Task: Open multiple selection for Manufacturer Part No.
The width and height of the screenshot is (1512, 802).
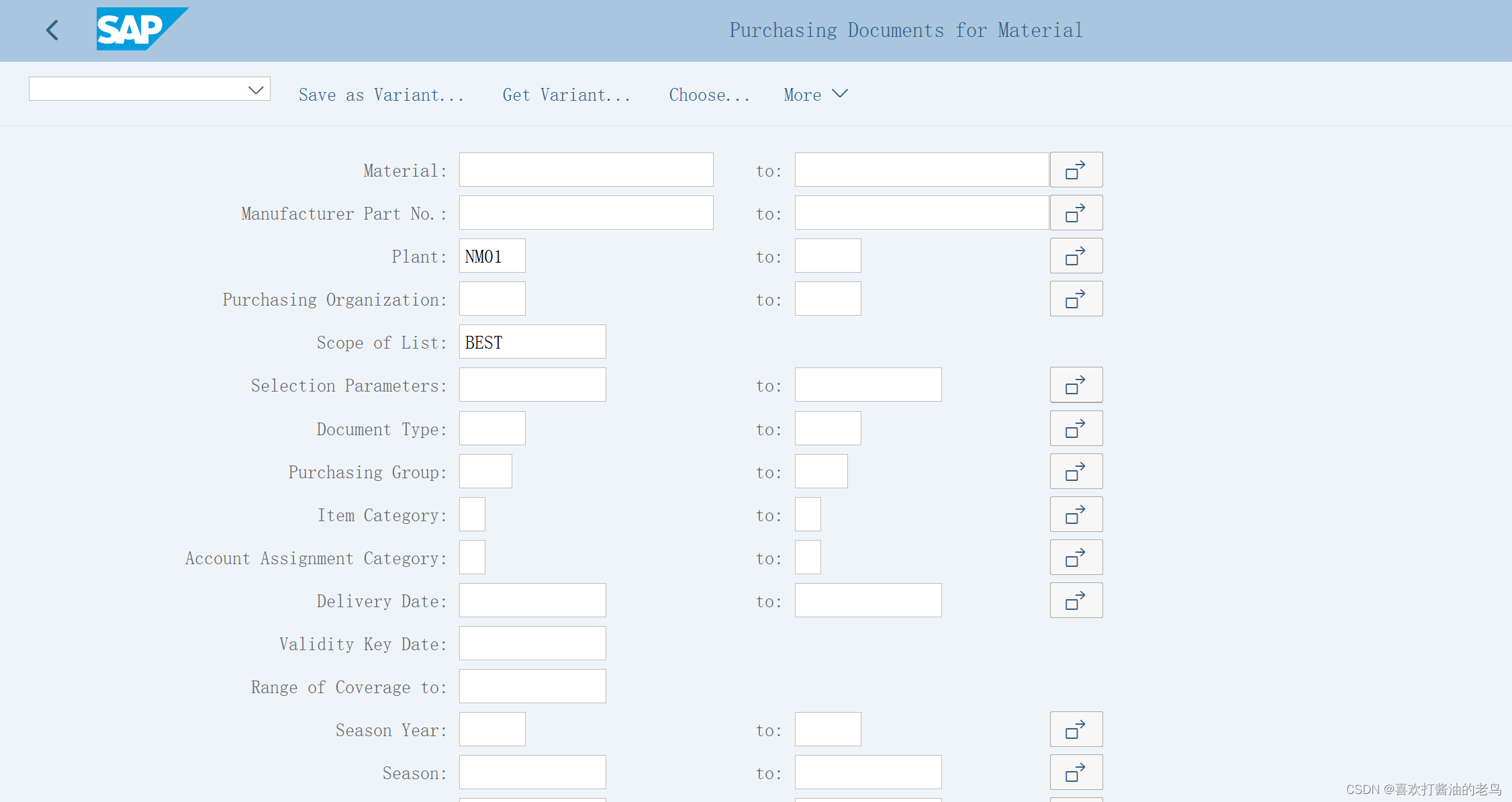Action: click(1076, 212)
